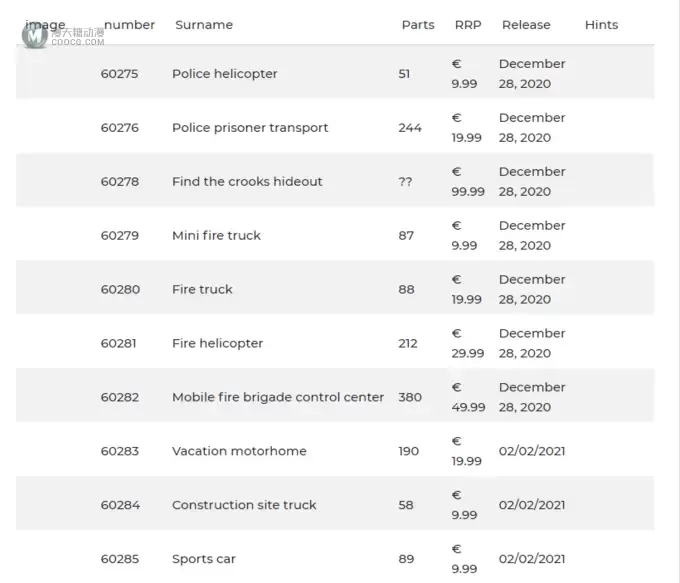680x583 pixels.
Task: Click the €99.99 price cell
Action: click(x=468, y=181)
